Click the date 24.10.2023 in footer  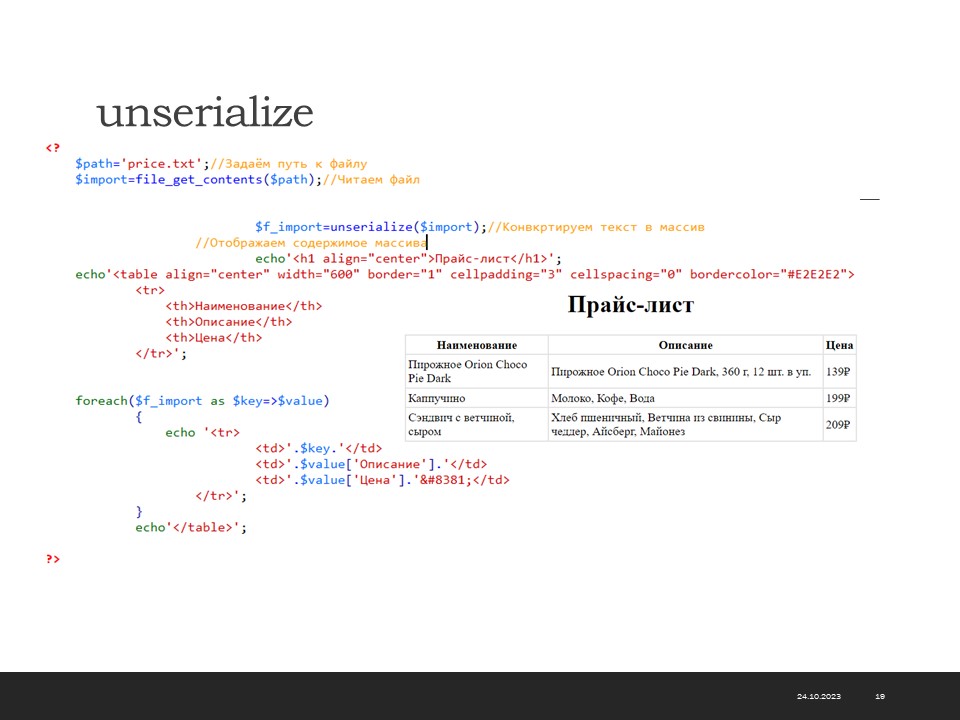[818, 696]
